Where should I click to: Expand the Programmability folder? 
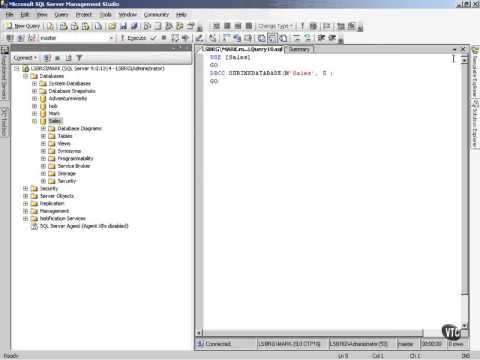point(43,158)
